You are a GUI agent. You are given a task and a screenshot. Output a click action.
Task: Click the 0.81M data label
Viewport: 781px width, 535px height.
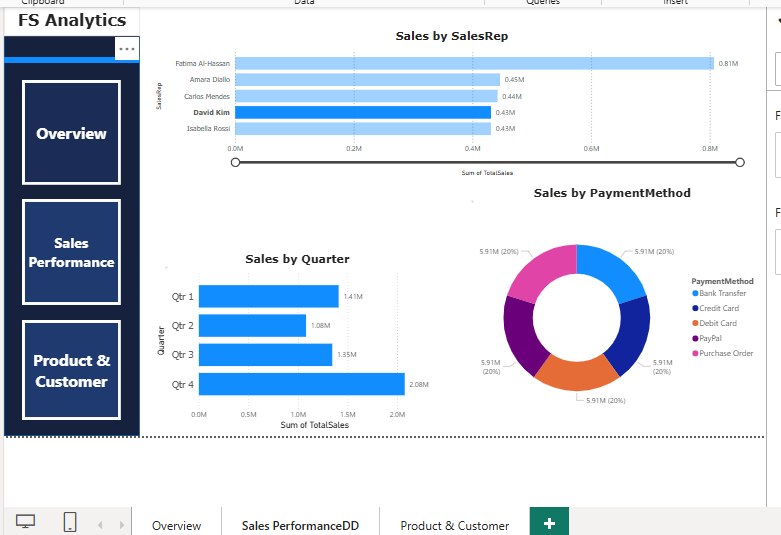click(x=728, y=64)
